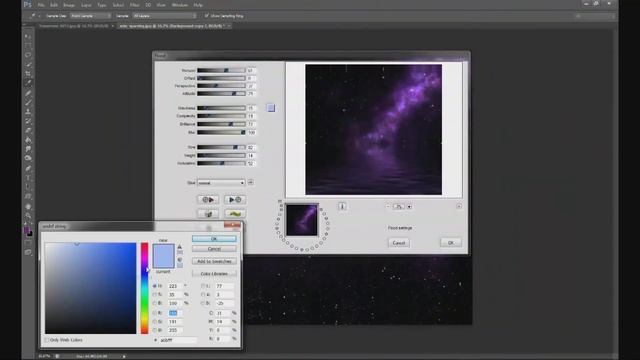640x360 pixels.
Task: Select the Hand tool
Action: pos(28,207)
